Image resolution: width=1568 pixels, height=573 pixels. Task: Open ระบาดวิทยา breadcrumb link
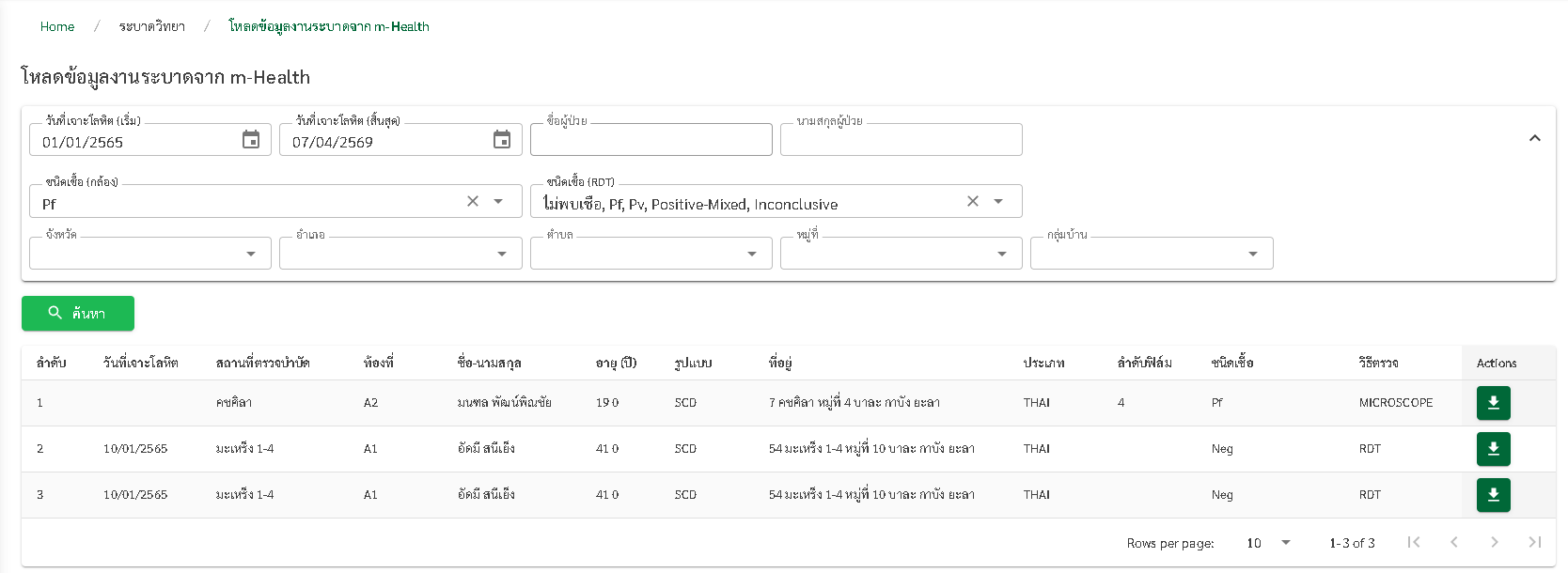tap(151, 26)
